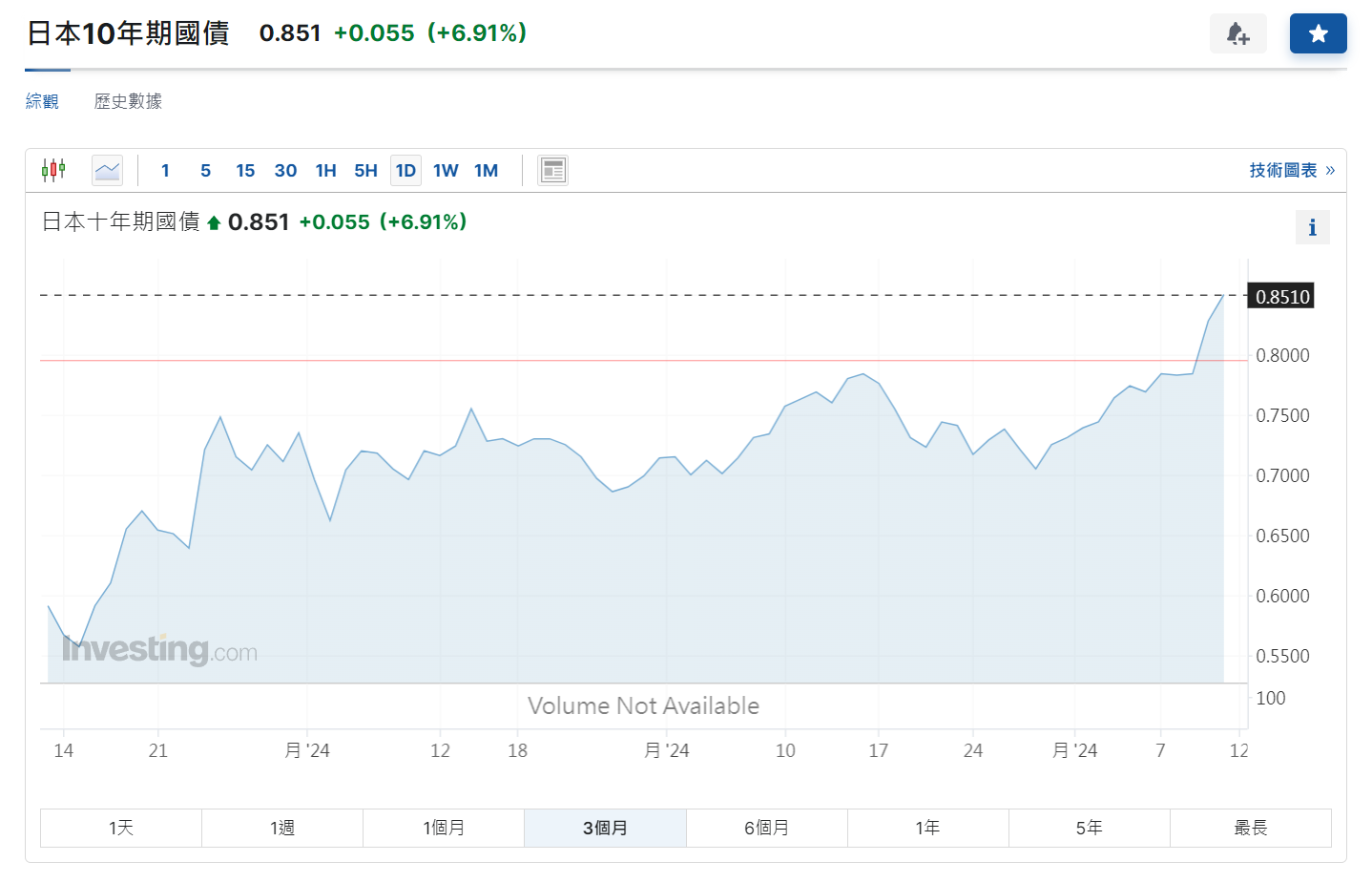Click the blue info icon on chart
The image size is (1372, 883).
pos(1312,227)
